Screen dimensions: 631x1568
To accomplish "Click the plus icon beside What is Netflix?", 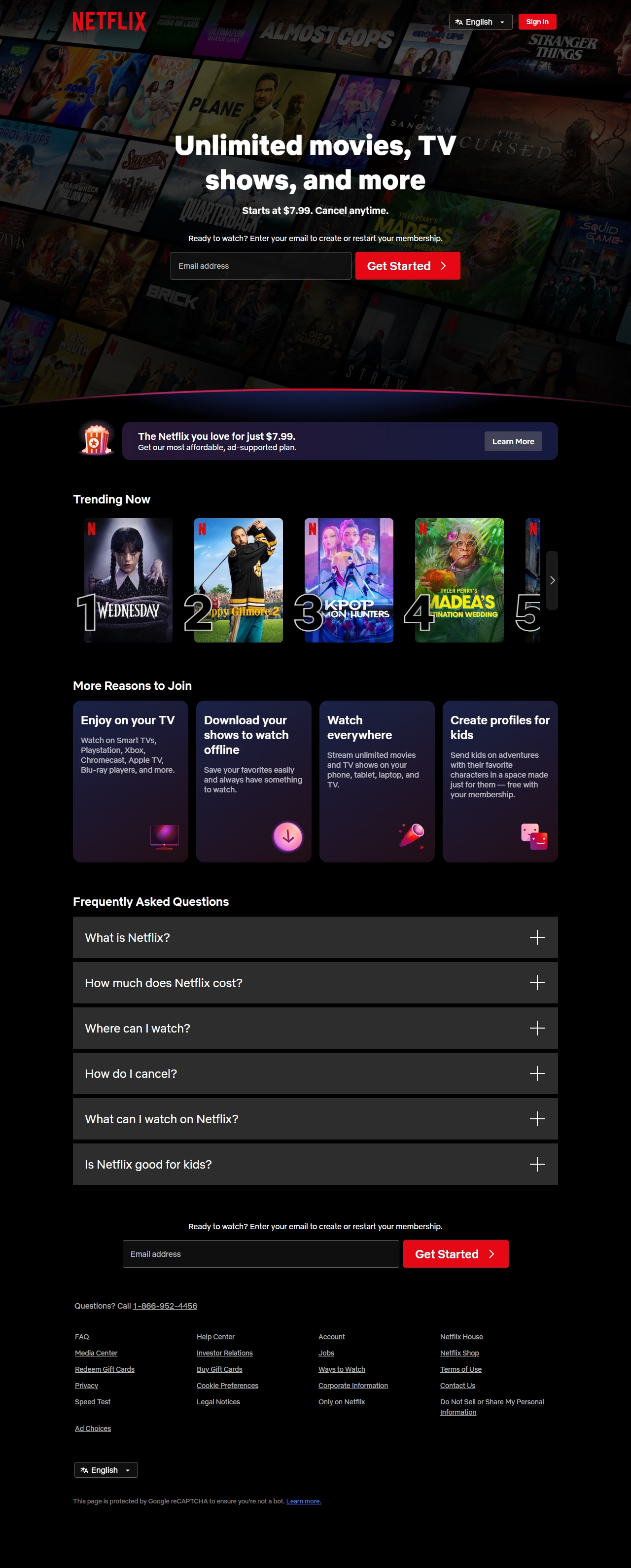I will point(537,937).
